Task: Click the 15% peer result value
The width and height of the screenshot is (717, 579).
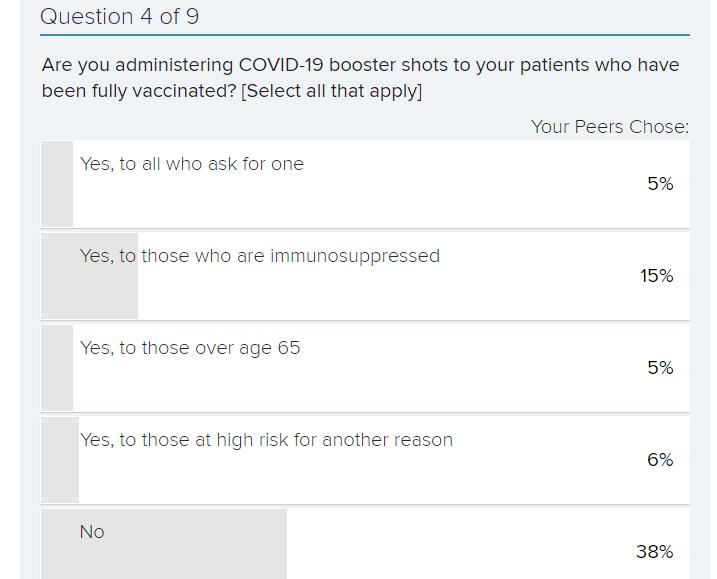Action: pos(656,276)
